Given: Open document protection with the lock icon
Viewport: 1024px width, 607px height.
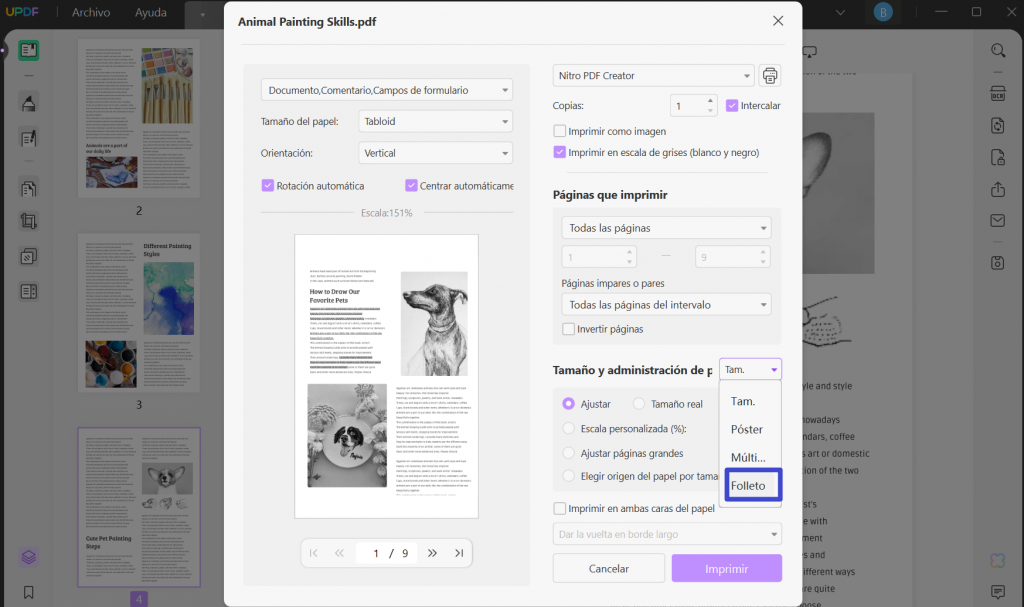Looking at the screenshot, I should click(997, 157).
